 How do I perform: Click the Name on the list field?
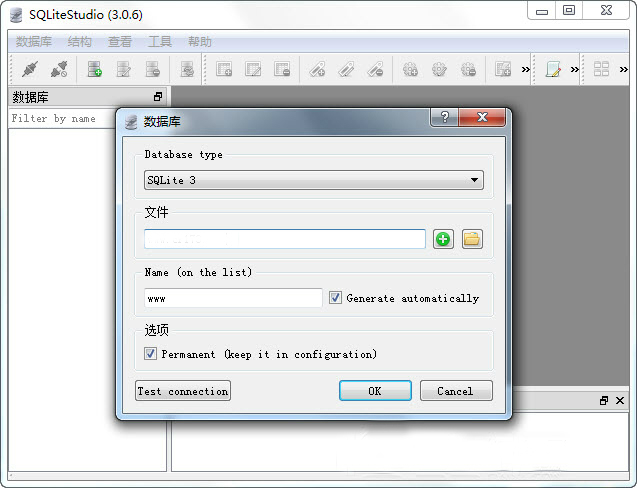point(233,298)
